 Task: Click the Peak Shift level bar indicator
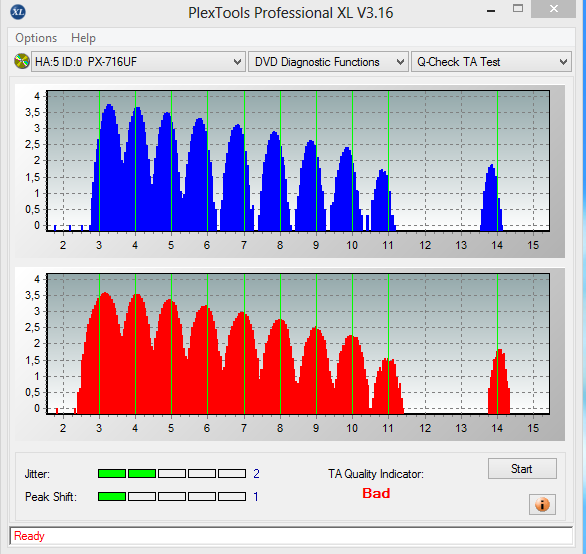172,496
